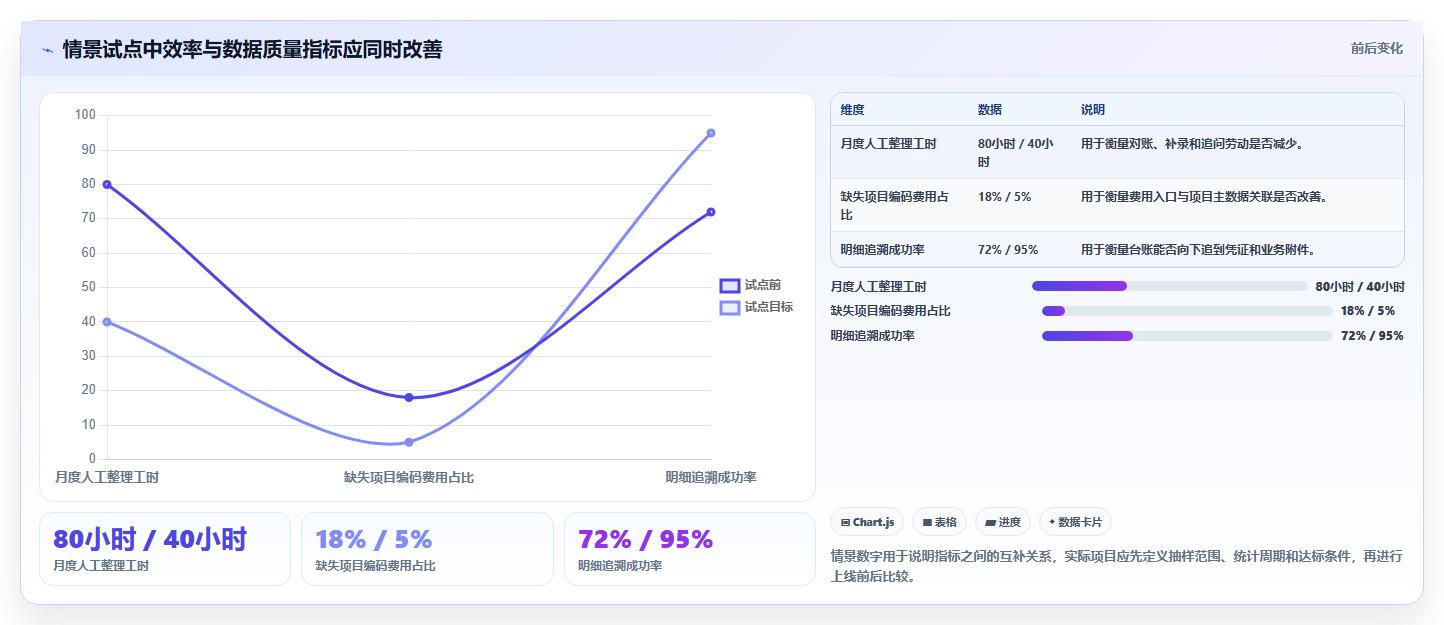Click the 缺失项目编码费用占比 progress bar
Viewport: 1444px width, 625px height.
(1187, 311)
